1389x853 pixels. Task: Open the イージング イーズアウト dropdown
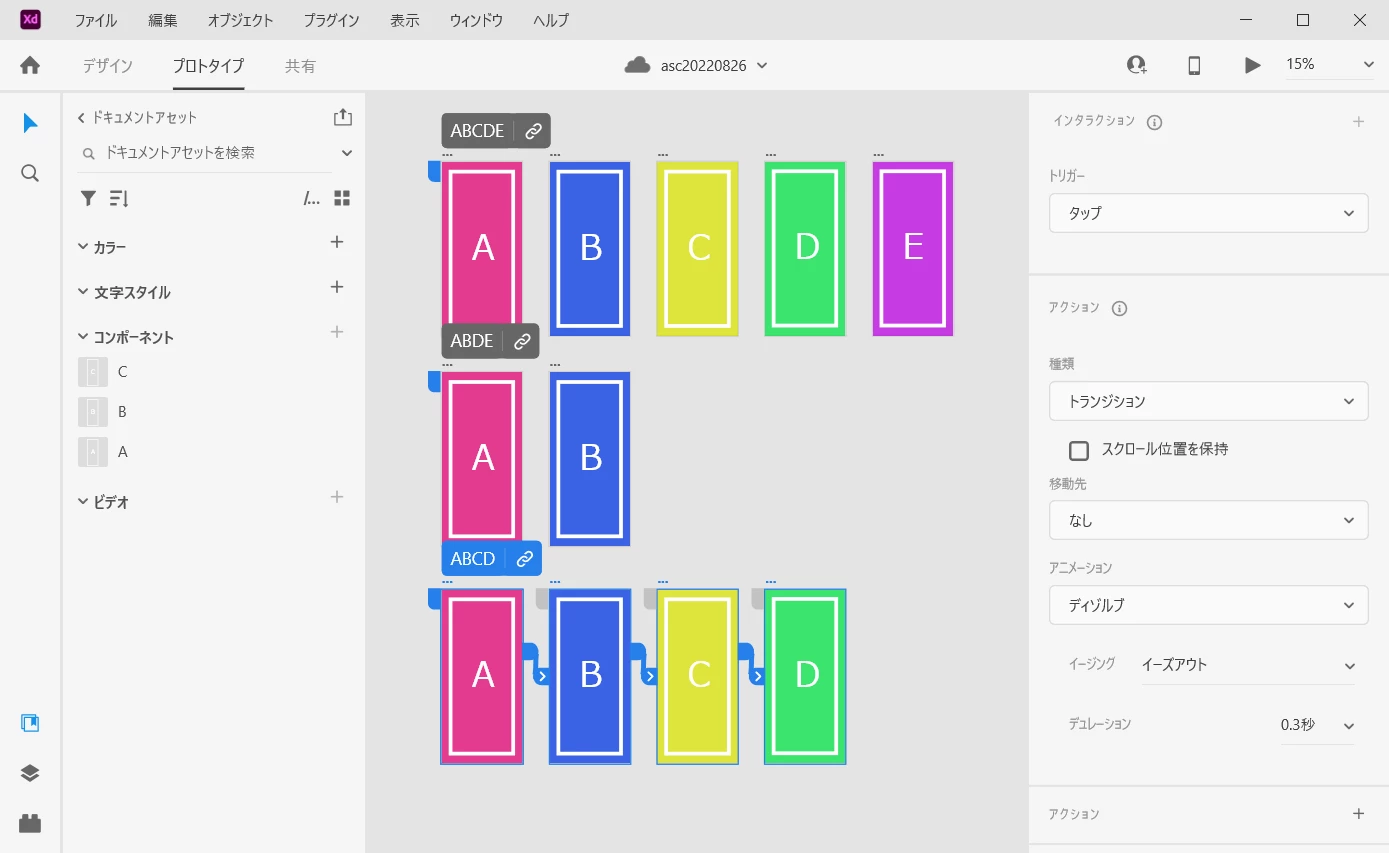(x=1249, y=665)
